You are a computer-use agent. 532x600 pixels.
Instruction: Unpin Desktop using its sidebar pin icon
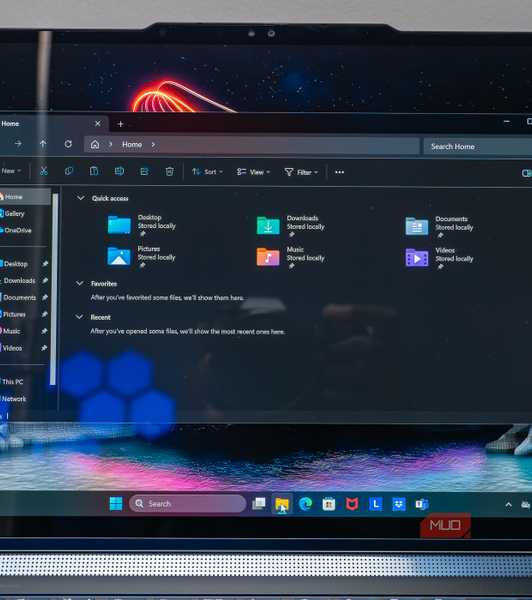[x=44, y=264]
